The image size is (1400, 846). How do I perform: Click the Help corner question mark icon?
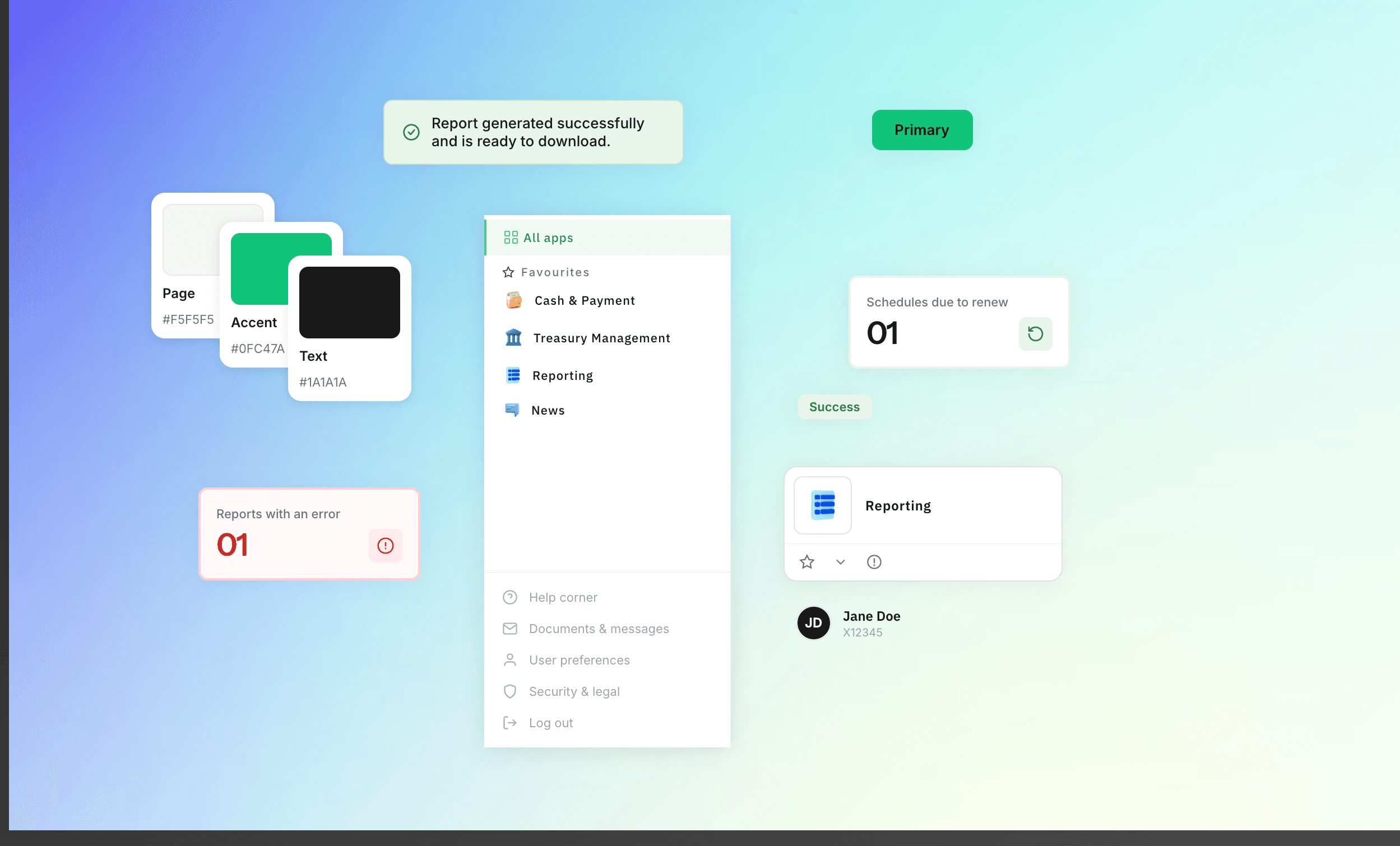click(x=509, y=597)
